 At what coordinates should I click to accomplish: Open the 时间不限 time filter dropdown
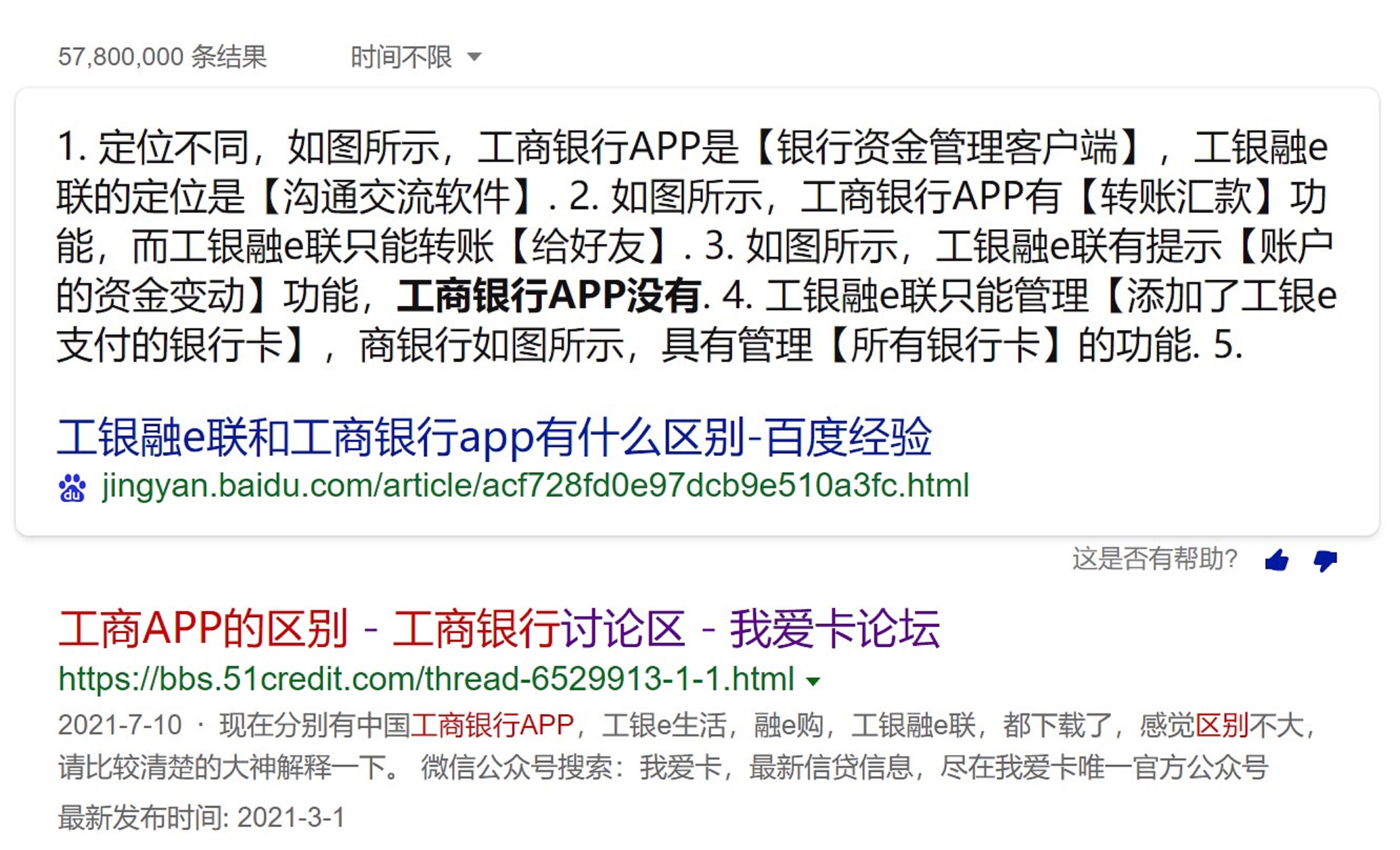[416, 57]
